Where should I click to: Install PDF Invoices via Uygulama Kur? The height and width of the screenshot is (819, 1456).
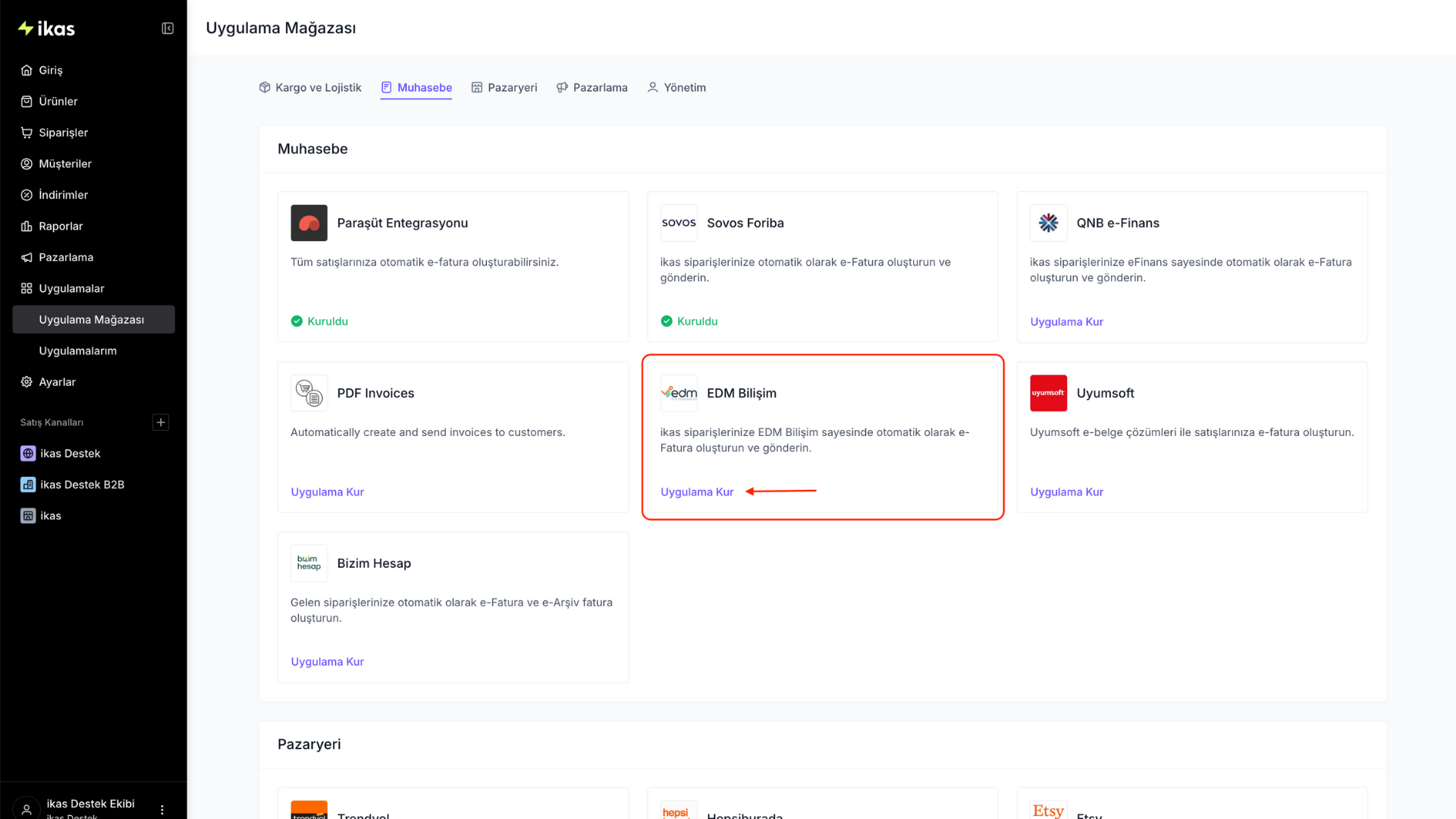pyautogui.click(x=327, y=491)
